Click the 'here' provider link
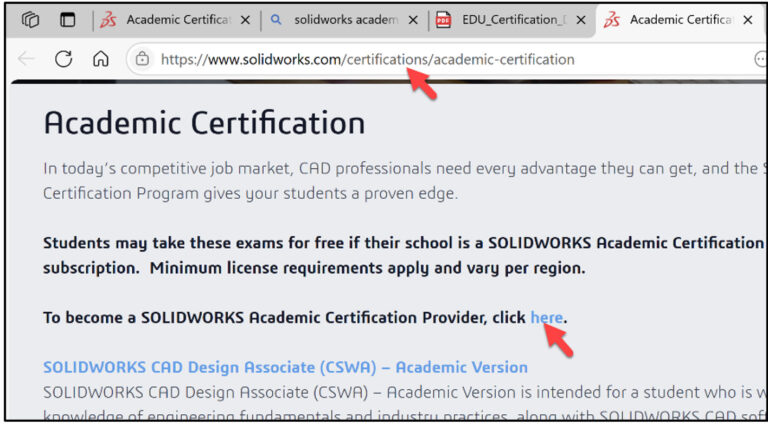Image resolution: width=768 pixels, height=424 pixels. click(547, 318)
